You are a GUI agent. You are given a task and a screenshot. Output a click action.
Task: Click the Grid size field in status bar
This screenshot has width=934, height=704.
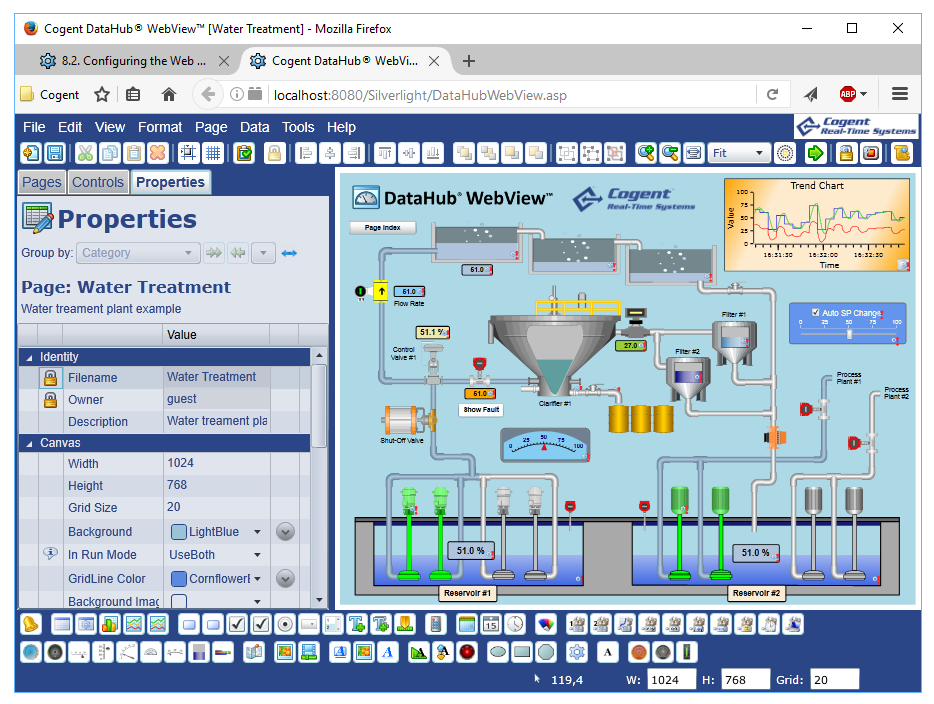[x=835, y=680]
